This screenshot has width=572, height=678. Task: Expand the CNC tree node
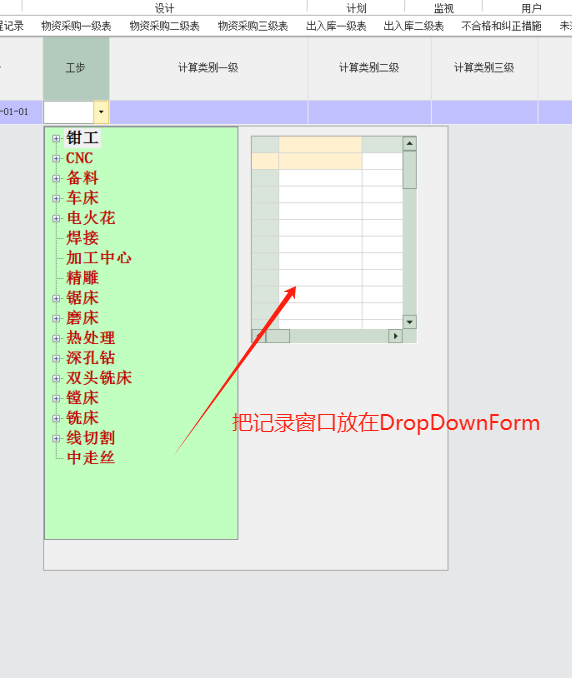56,158
